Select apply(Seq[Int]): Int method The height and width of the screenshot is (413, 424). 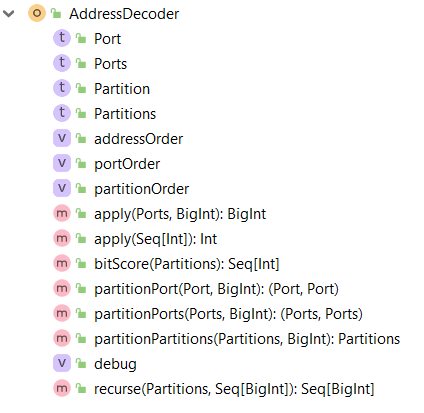click(155, 239)
